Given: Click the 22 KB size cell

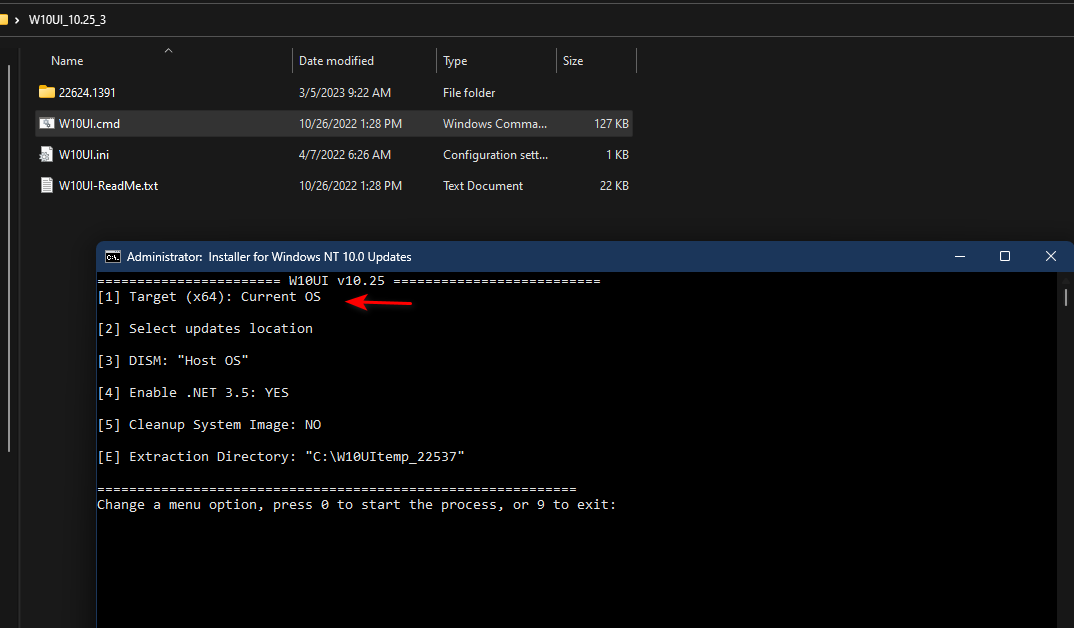Looking at the screenshot, I should coord(614,186).
